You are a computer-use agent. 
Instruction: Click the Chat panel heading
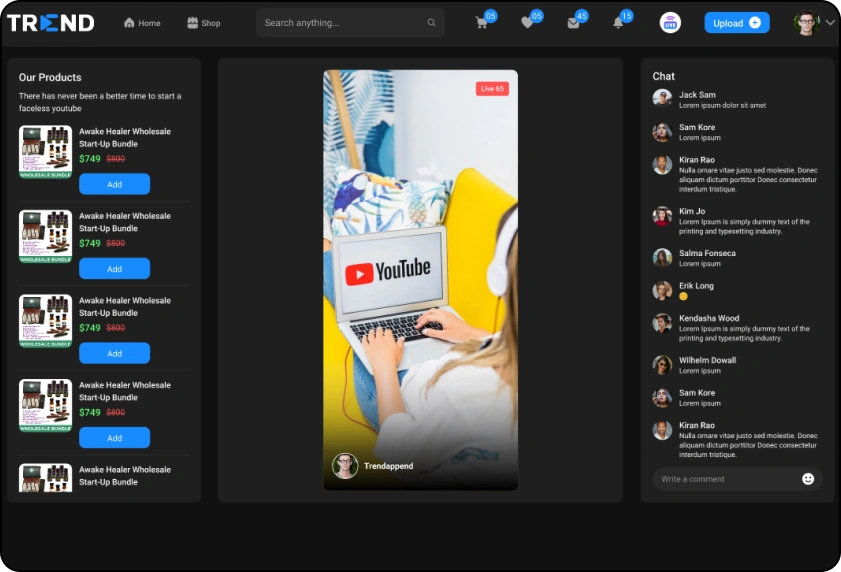point(663,76)
